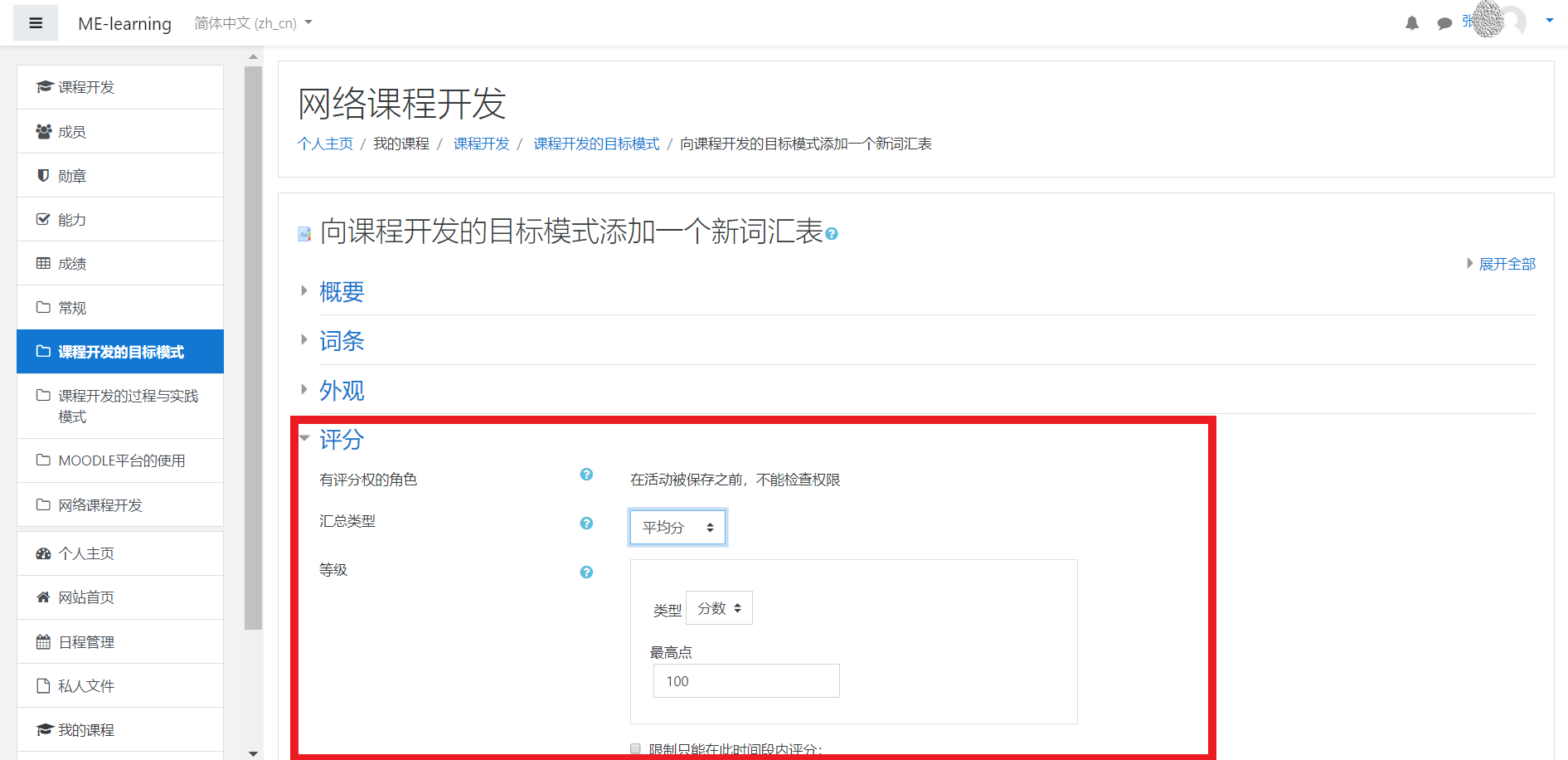Collapse the 评分 section
The width and height of the screenshot is (1568, 760).
[x=341, y=440]
